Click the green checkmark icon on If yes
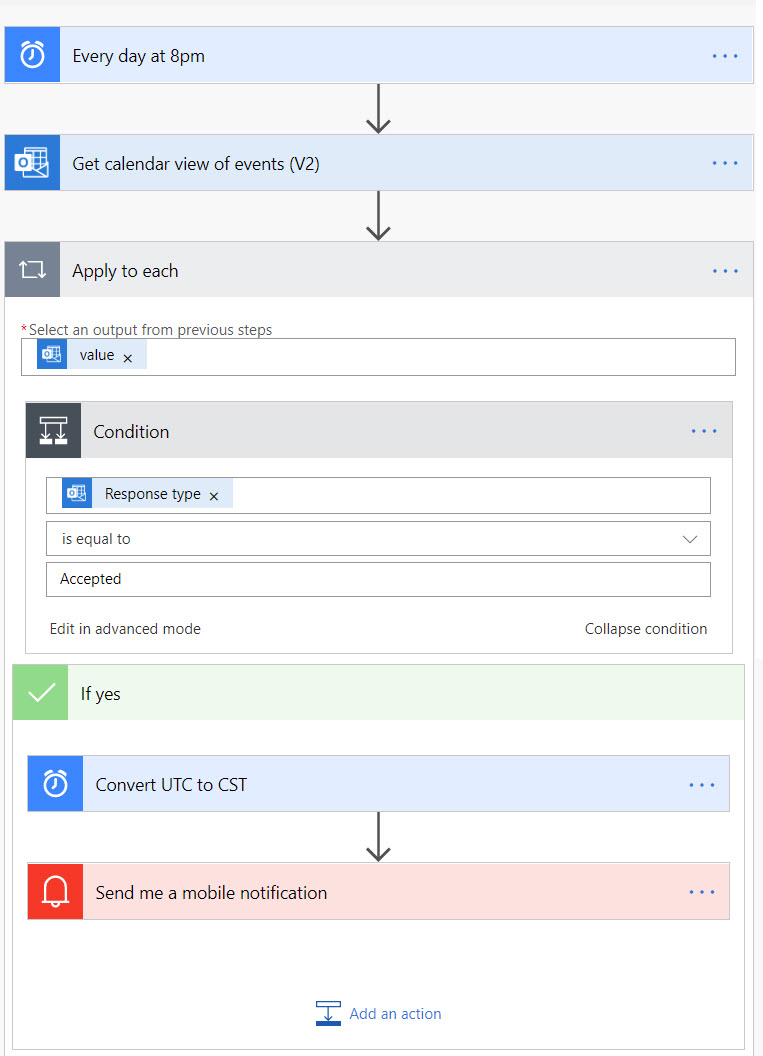This screenshot has width=763, height=1056. click(x=40, y=692)
